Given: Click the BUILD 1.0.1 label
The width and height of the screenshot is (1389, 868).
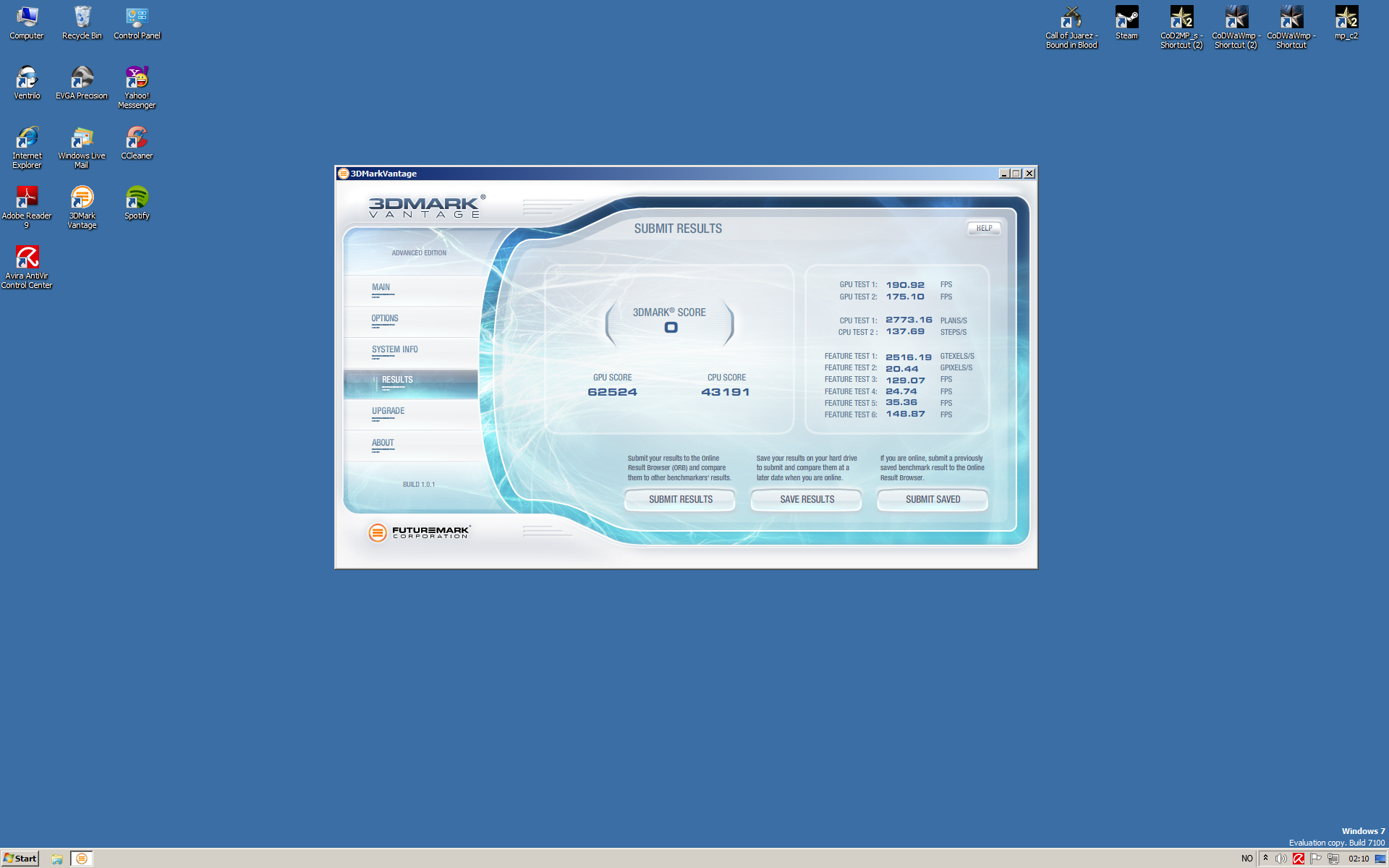Looking at the screenshot, I should pos(419,485).
